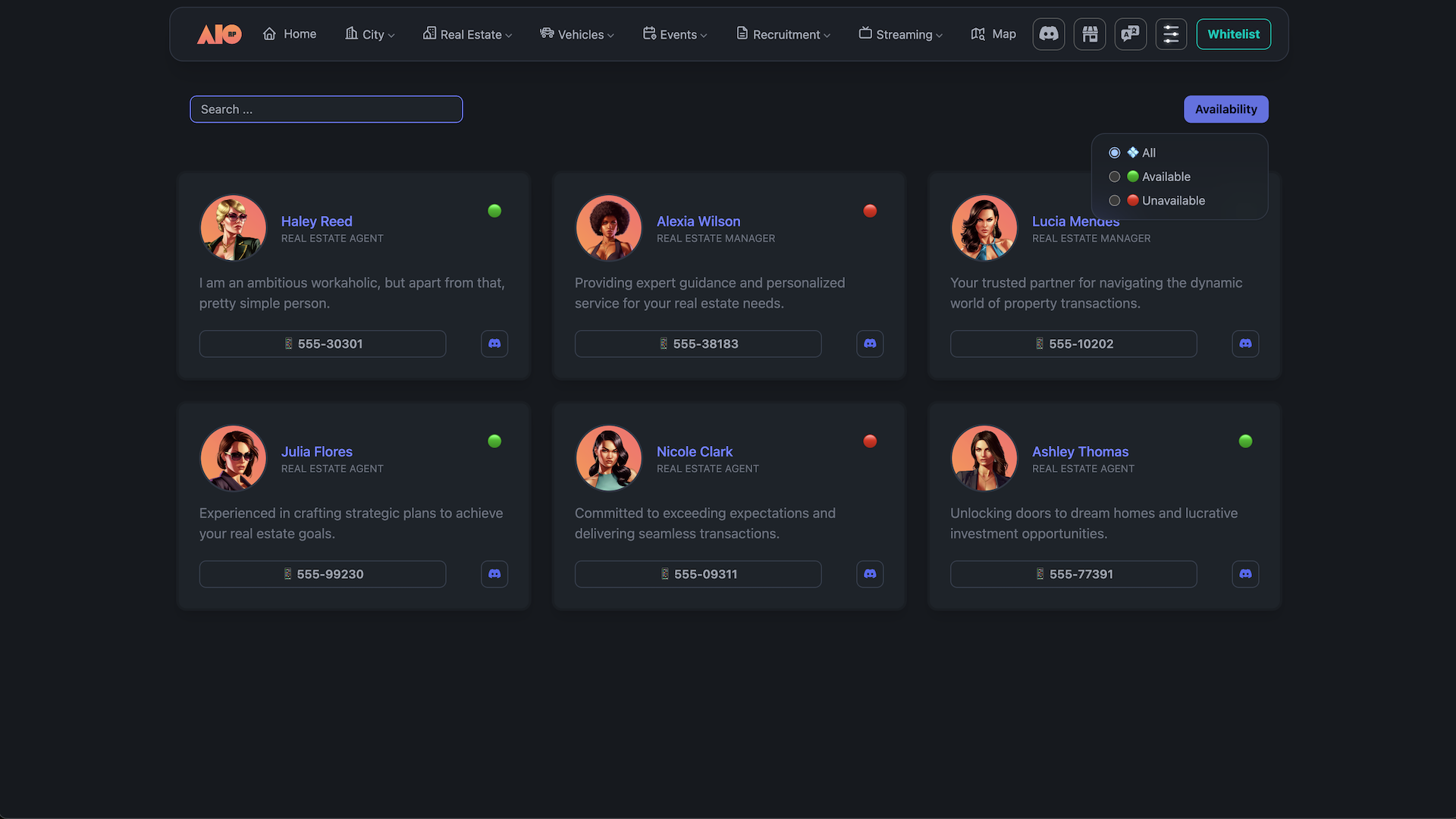Click the Whitelist button
This screenshot has height=819, width=1456.
1233,34
